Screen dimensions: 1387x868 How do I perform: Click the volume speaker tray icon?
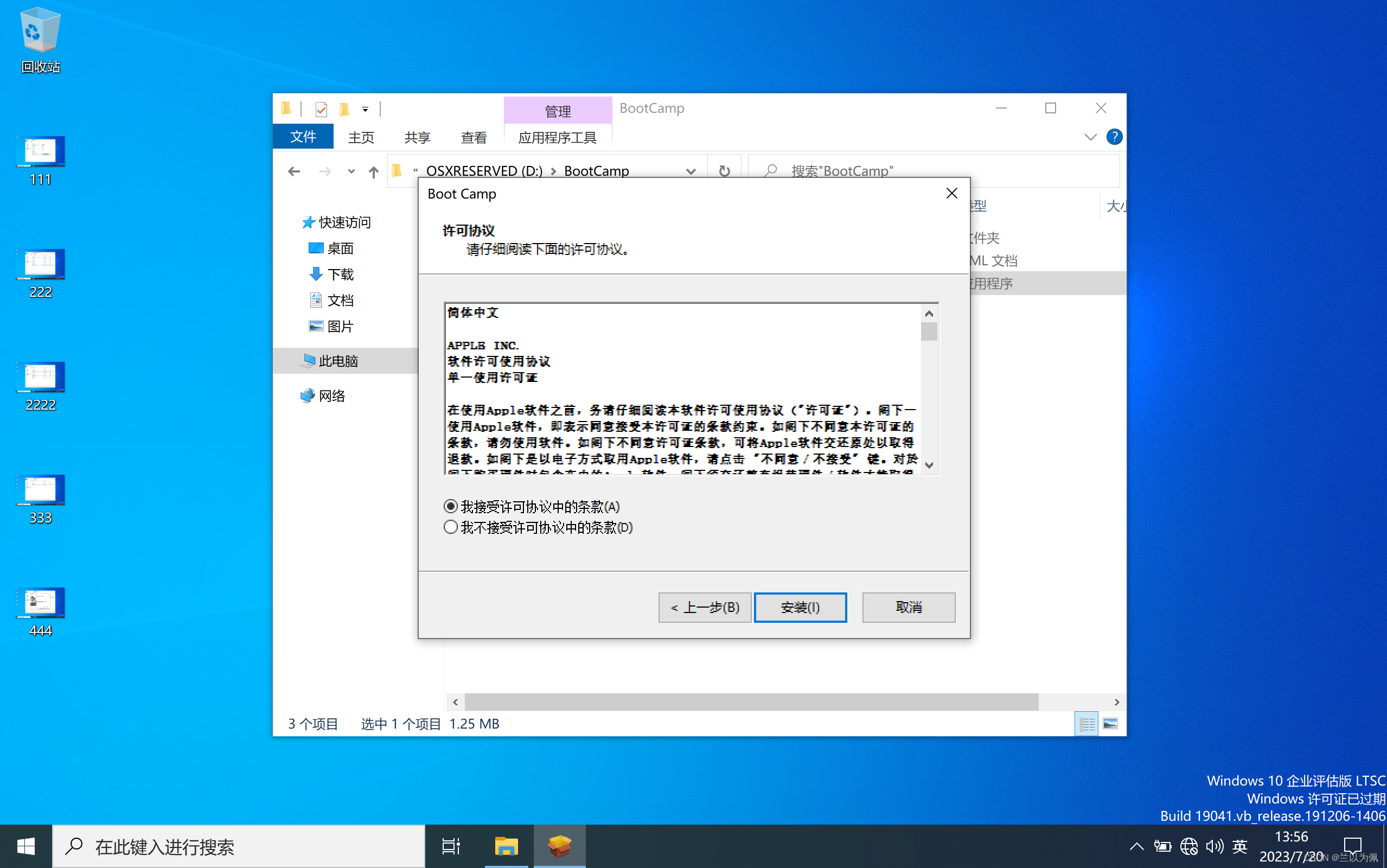[1215, 846]
